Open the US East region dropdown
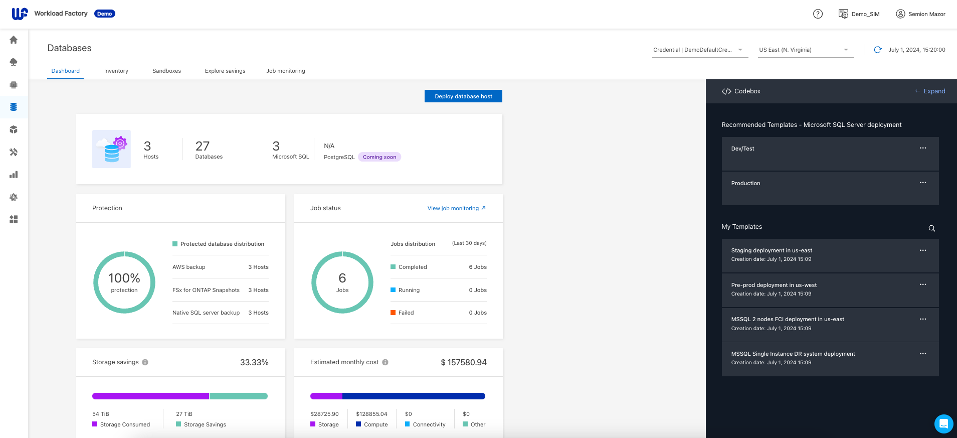The image size is (957, 438). coord(803,48)
